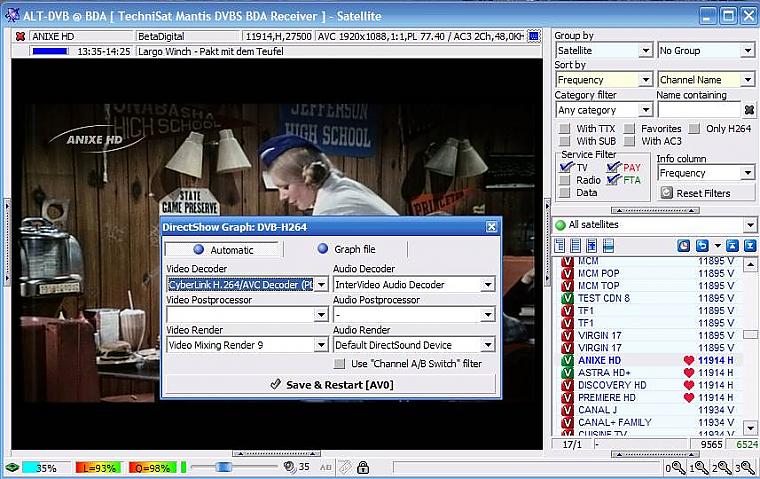The image size is (760, 479).
Task: Click the first list view icon above channels
Action: [560, 245]
